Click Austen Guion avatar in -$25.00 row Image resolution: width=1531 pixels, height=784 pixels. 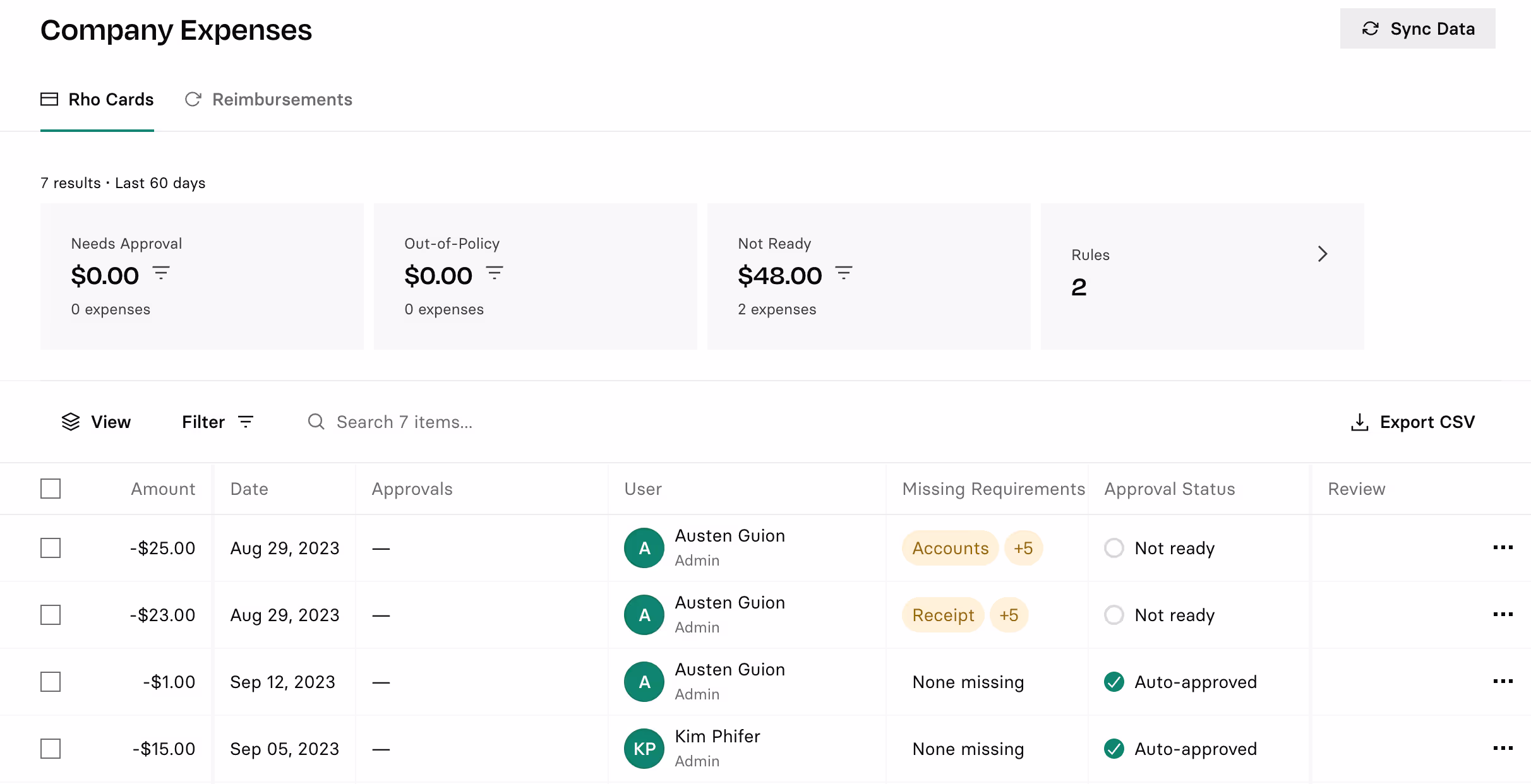644,548
